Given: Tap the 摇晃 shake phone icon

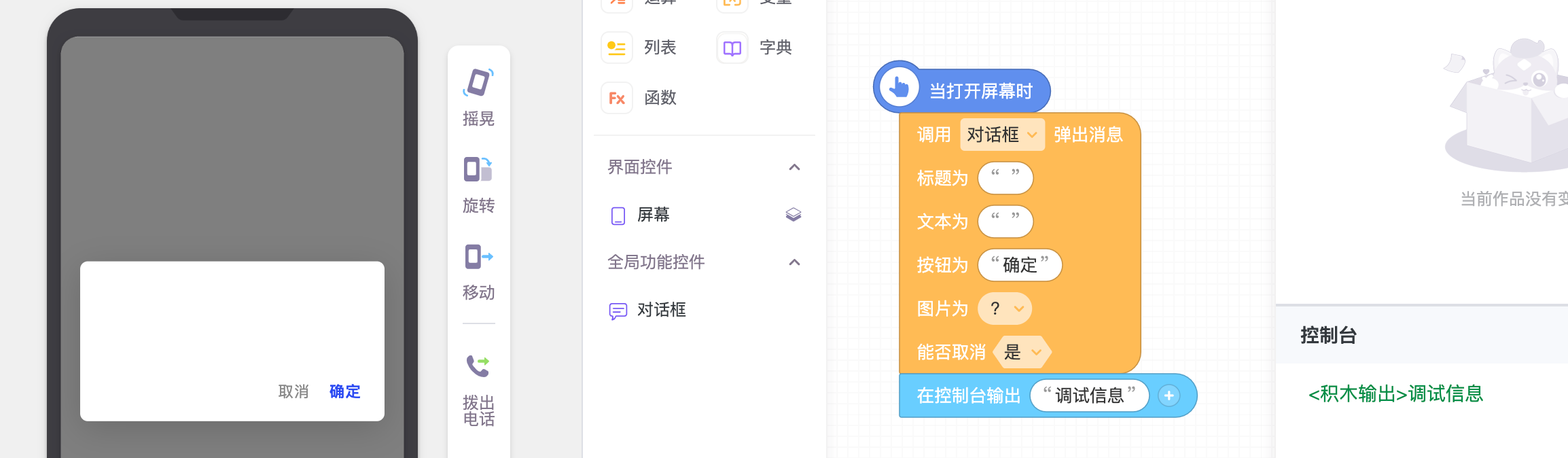Looking at the screenshot, I should pos(478,82).
